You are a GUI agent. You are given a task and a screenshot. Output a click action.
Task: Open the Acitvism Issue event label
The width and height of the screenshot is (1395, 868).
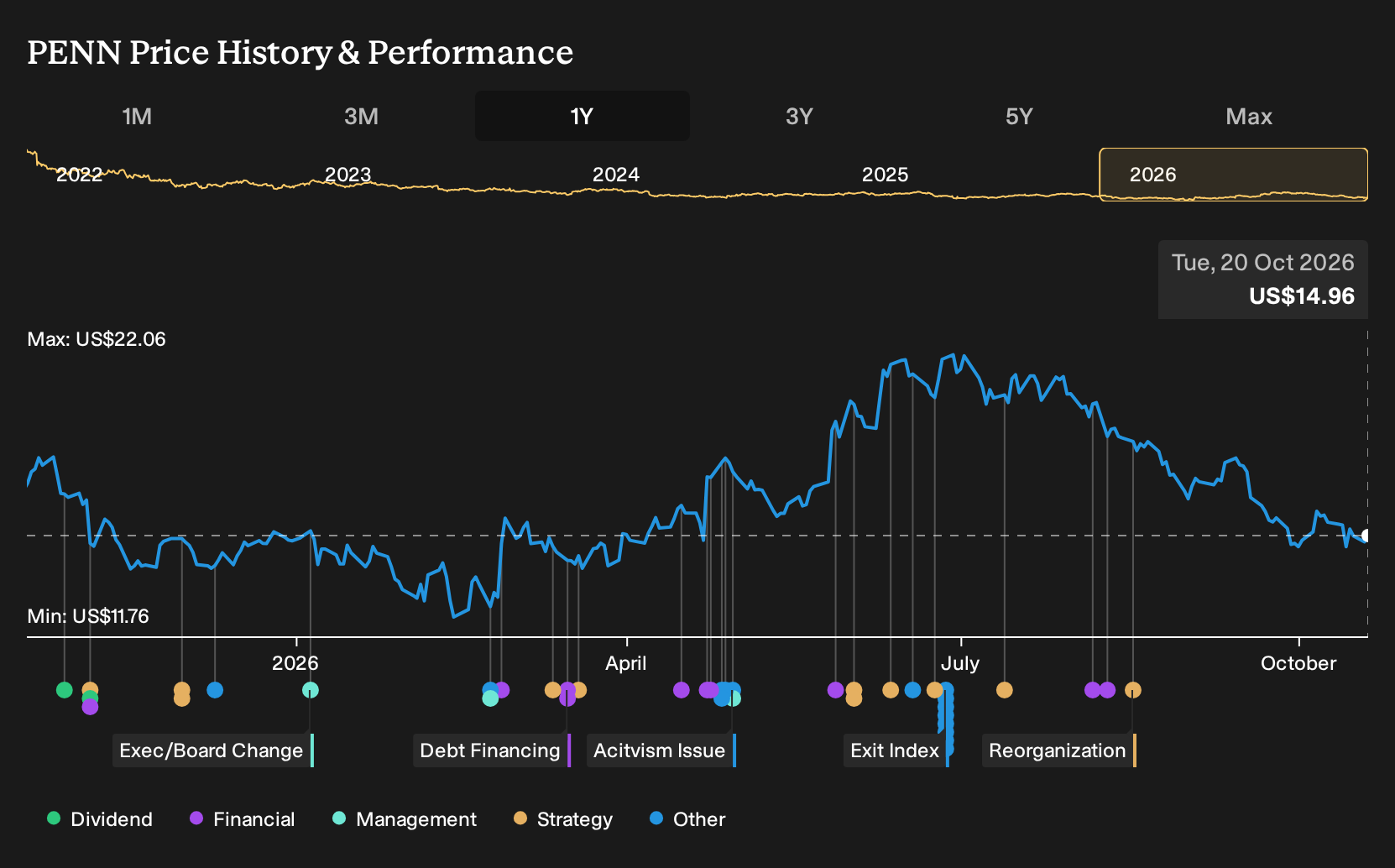[661, 750]
